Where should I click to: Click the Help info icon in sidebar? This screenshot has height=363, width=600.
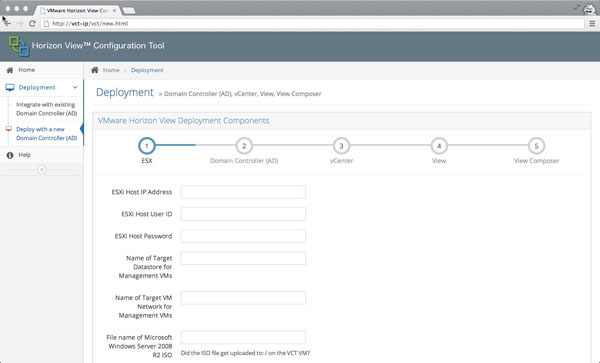coord(10,155)
